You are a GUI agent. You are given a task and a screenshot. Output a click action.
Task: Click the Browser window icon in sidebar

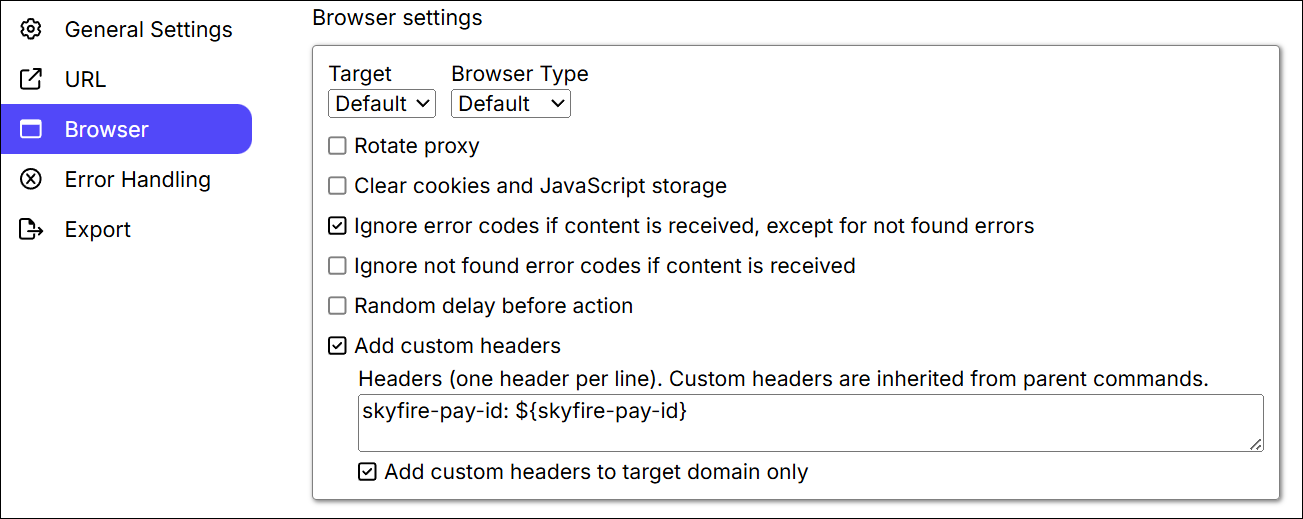coord(31,130)
